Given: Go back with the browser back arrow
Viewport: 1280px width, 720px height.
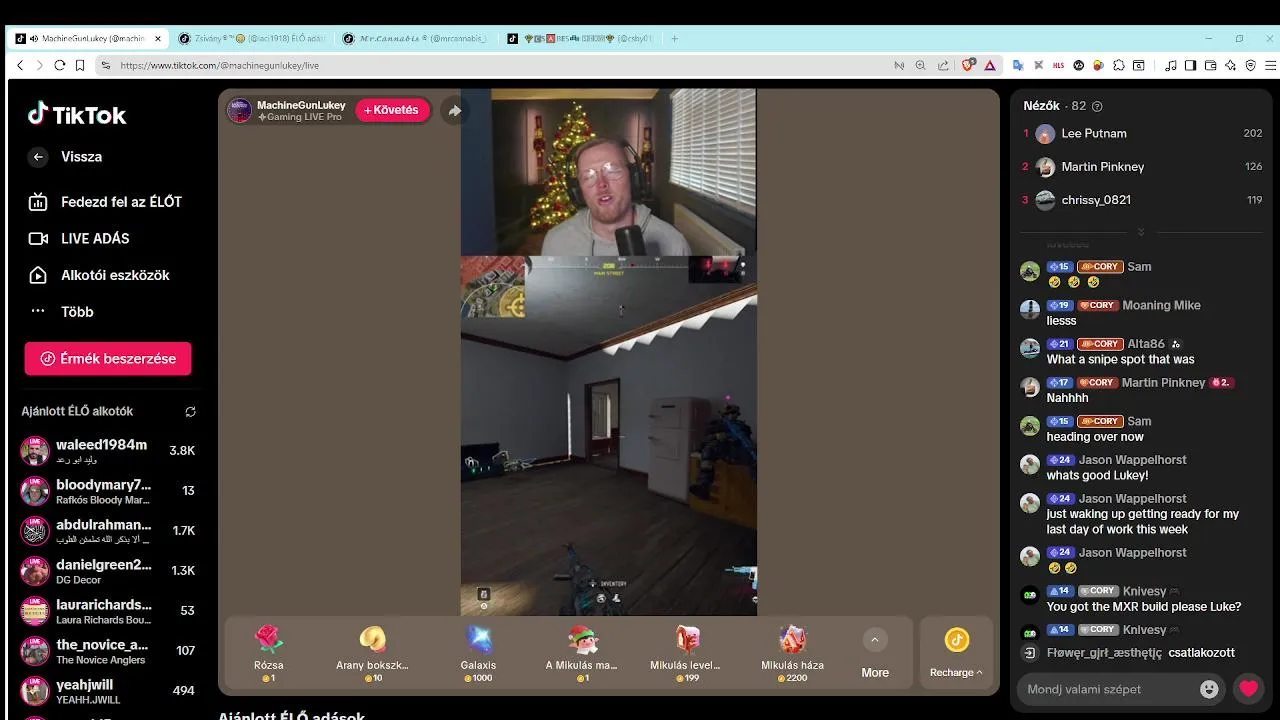Looking at the screenshot, I should [x=19, y=65].
